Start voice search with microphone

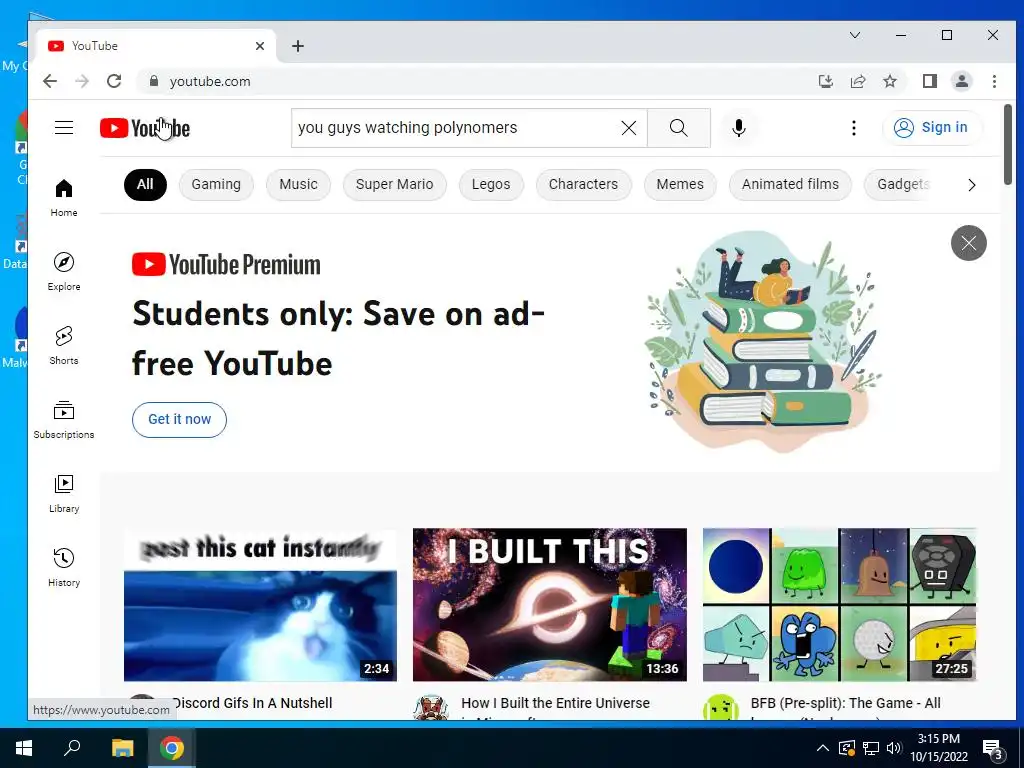739,128
